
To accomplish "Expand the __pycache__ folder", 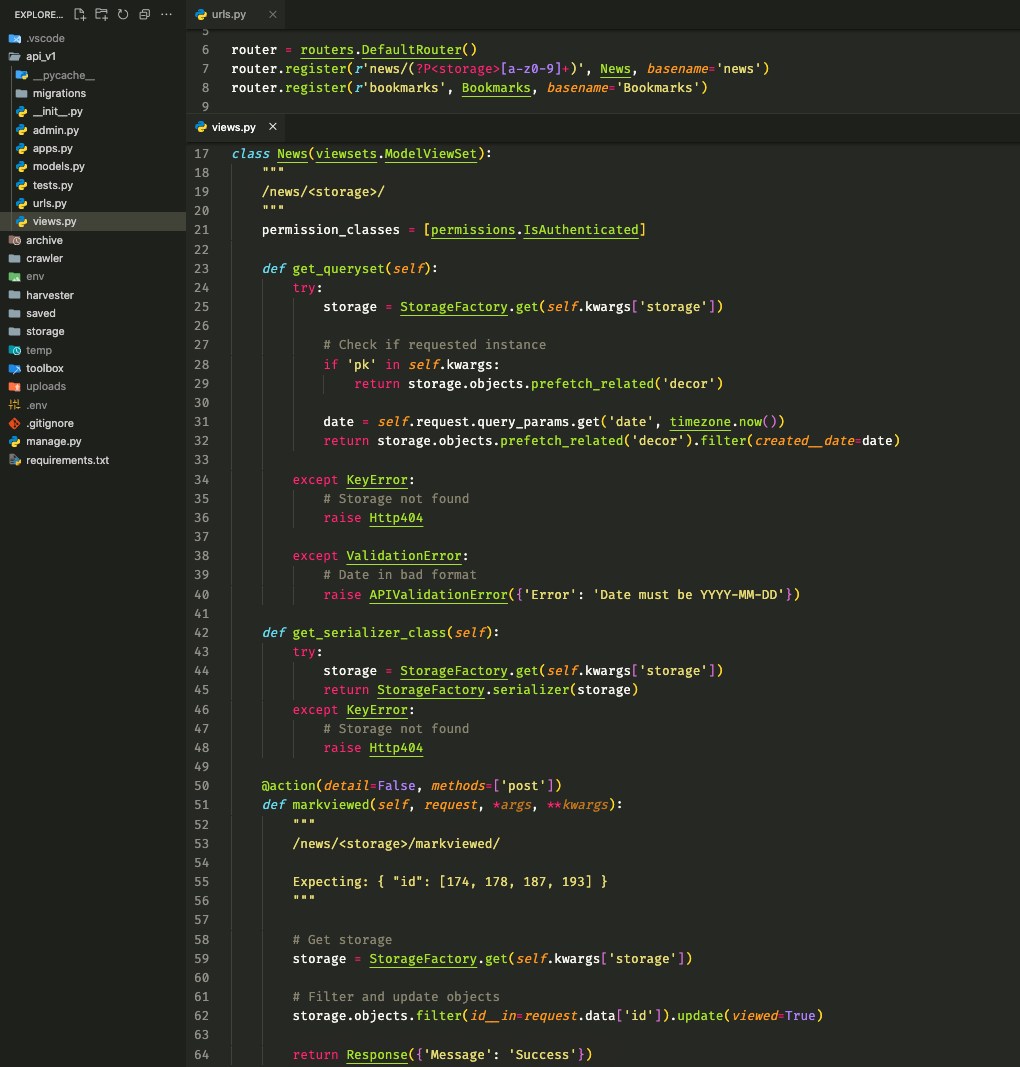I will (93, 75).
